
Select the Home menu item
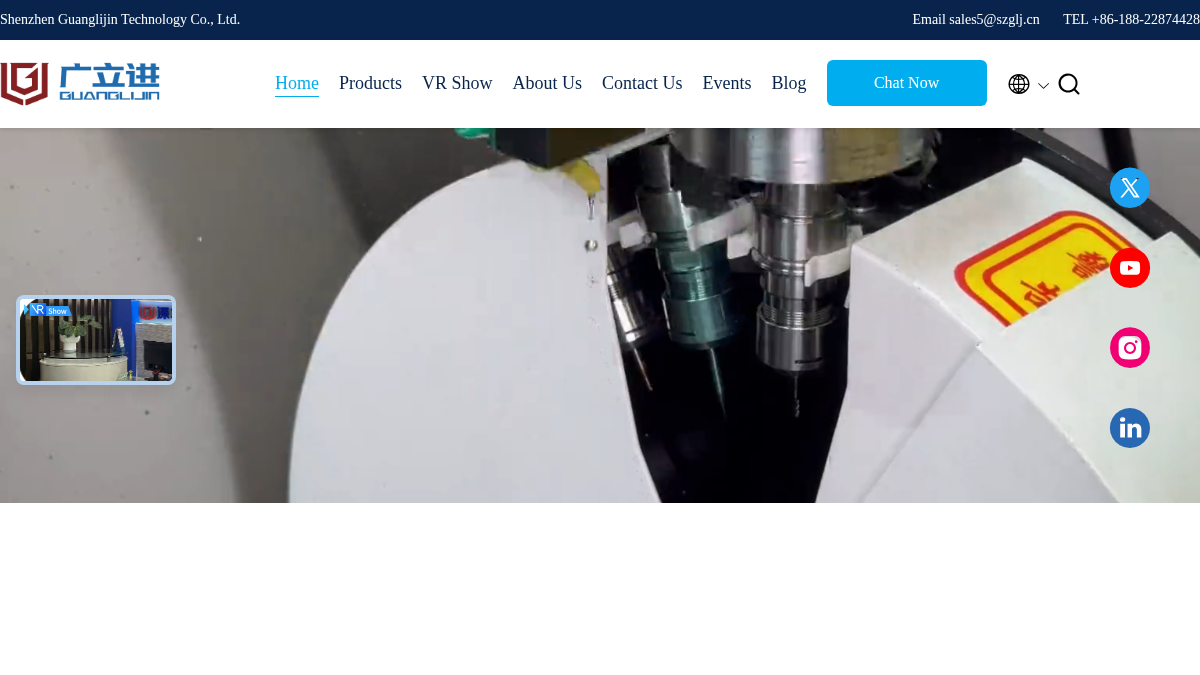[297, 84]
